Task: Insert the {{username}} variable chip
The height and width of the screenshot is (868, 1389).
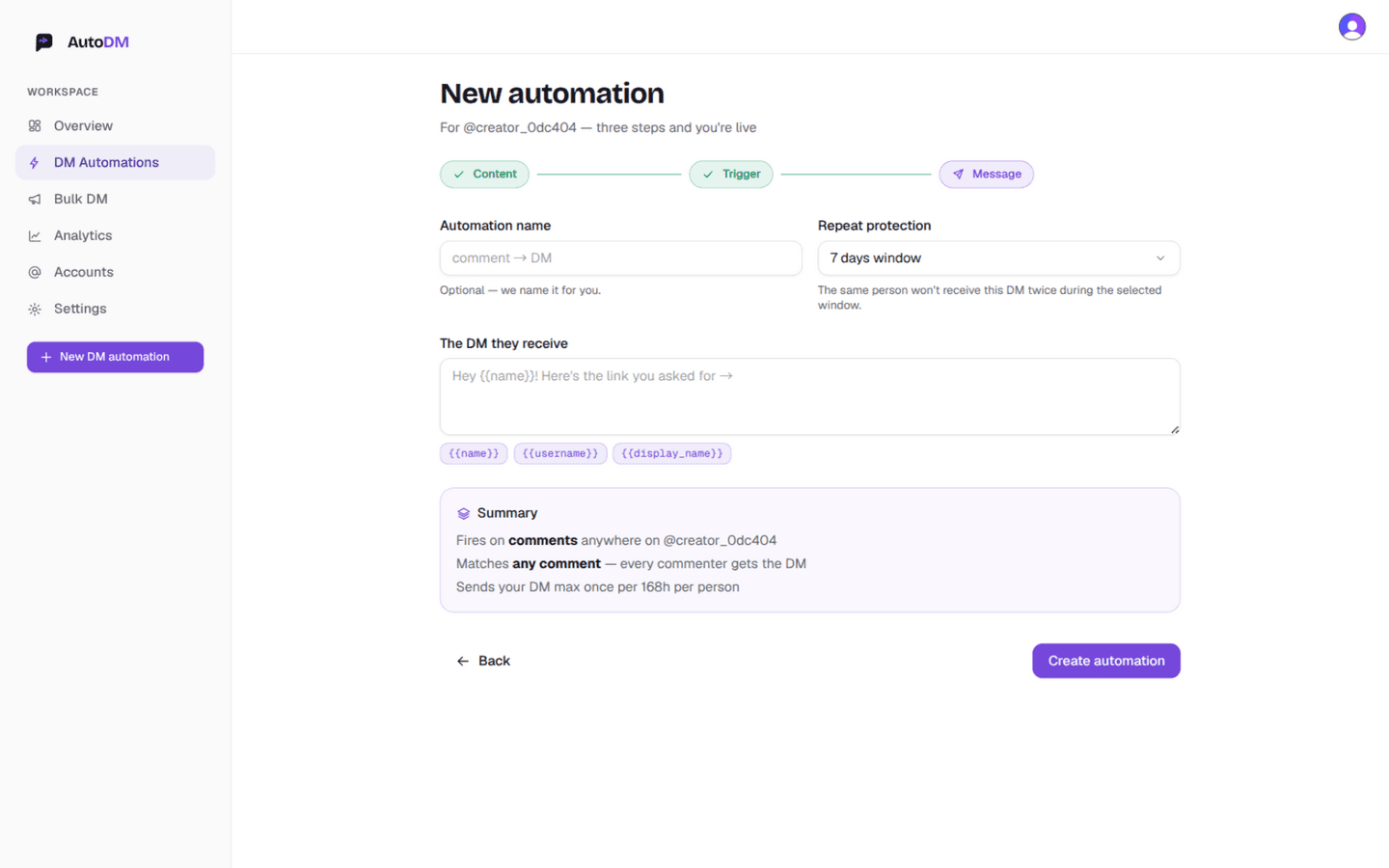Action: 560,453
